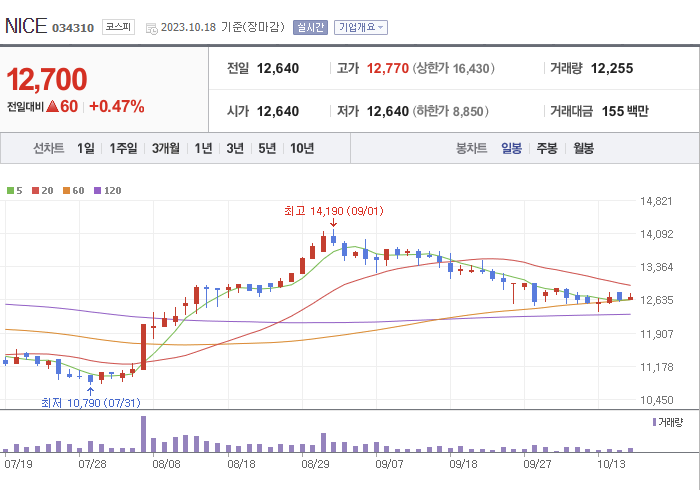Click the orange 60-day moving average swatch

pyautogui.click(x=67, y=191)
